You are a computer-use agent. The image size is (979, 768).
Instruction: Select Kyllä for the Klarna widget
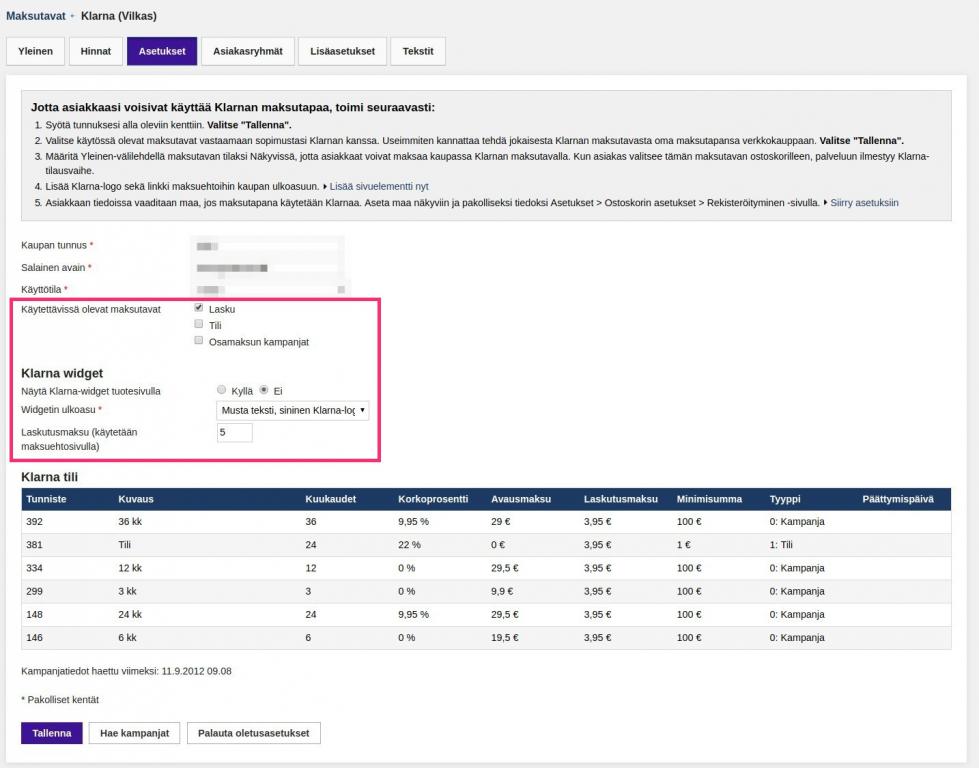(222, 390)
